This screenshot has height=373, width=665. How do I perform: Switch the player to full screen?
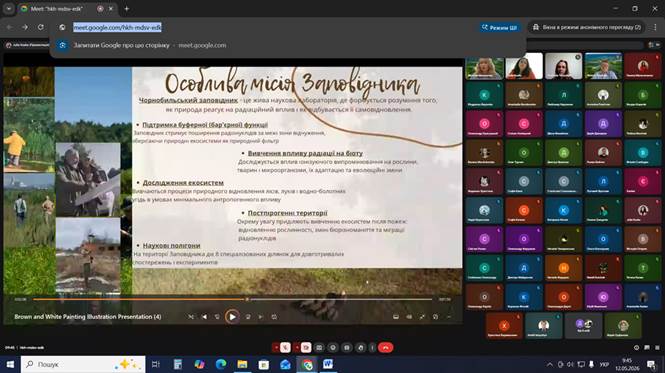[x=422, y=317]
